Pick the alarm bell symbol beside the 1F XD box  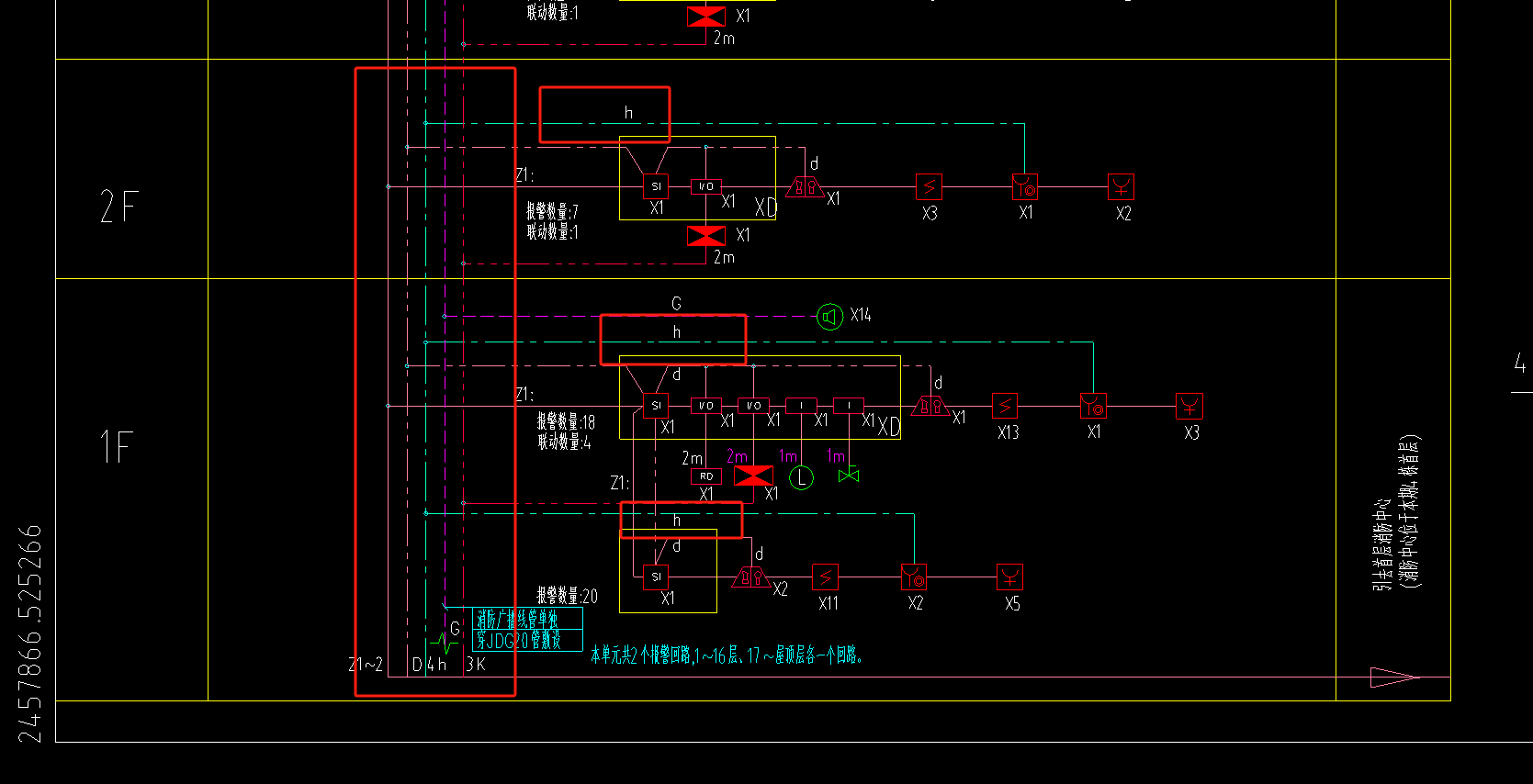[x=930, y=406]
